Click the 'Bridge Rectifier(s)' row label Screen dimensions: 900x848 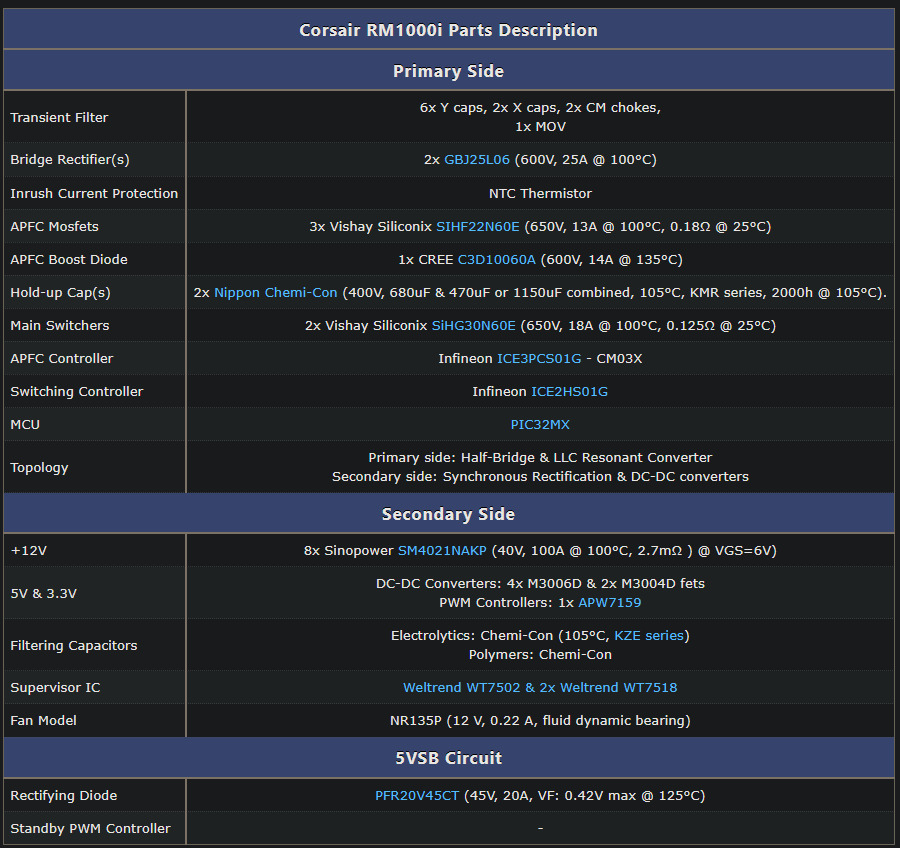[x=70, y=160]
